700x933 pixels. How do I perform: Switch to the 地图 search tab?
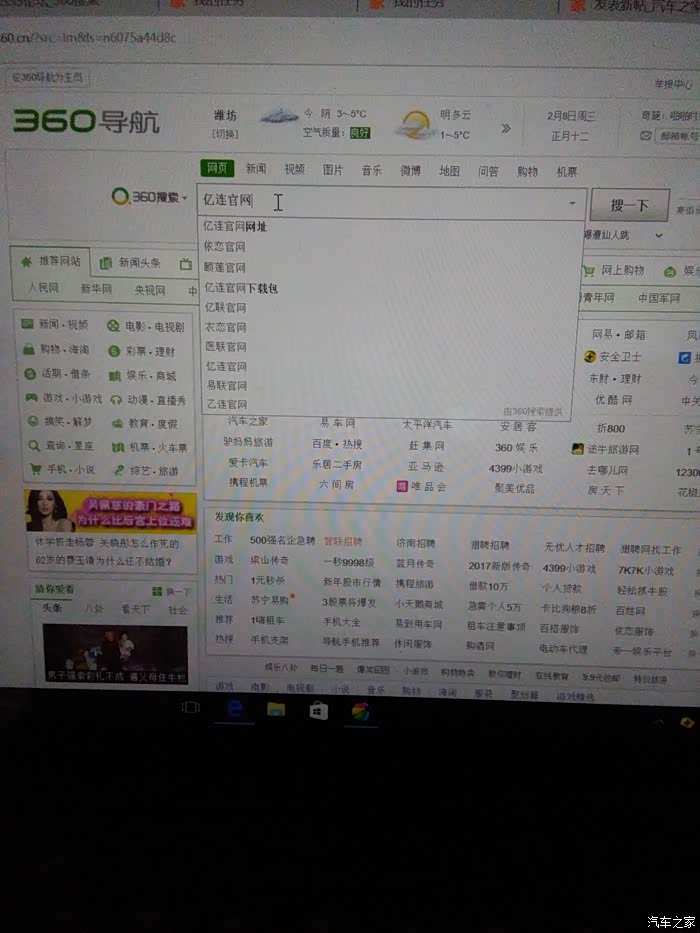449,171
